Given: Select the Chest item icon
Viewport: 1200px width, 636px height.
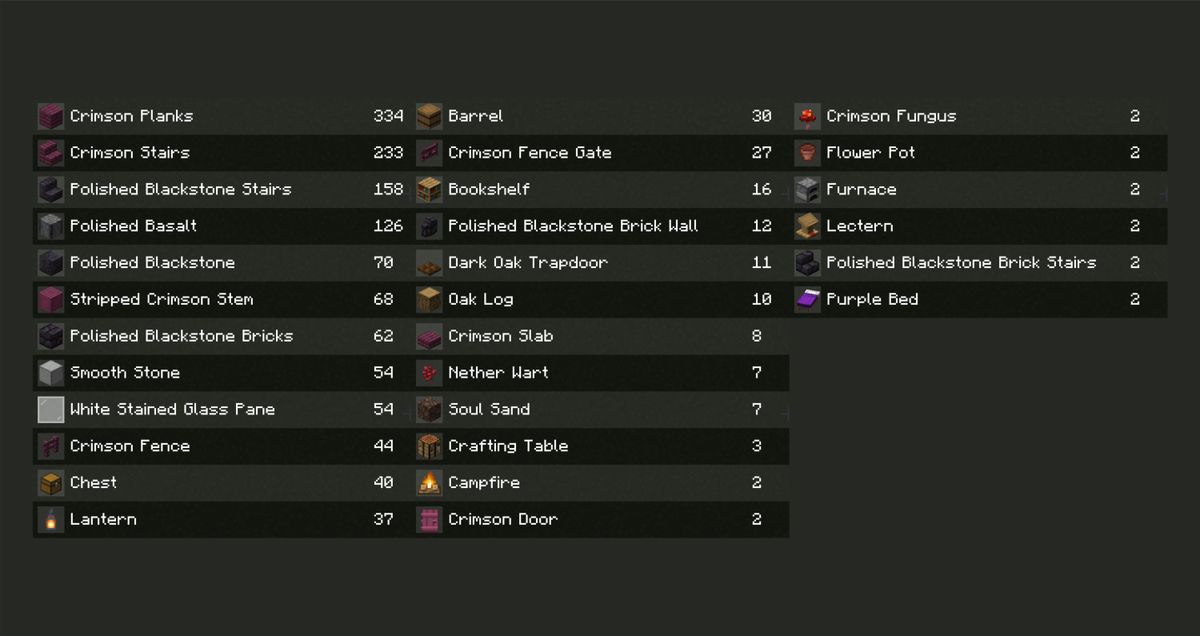Looking at the screenshot, I should coord(51,483).
